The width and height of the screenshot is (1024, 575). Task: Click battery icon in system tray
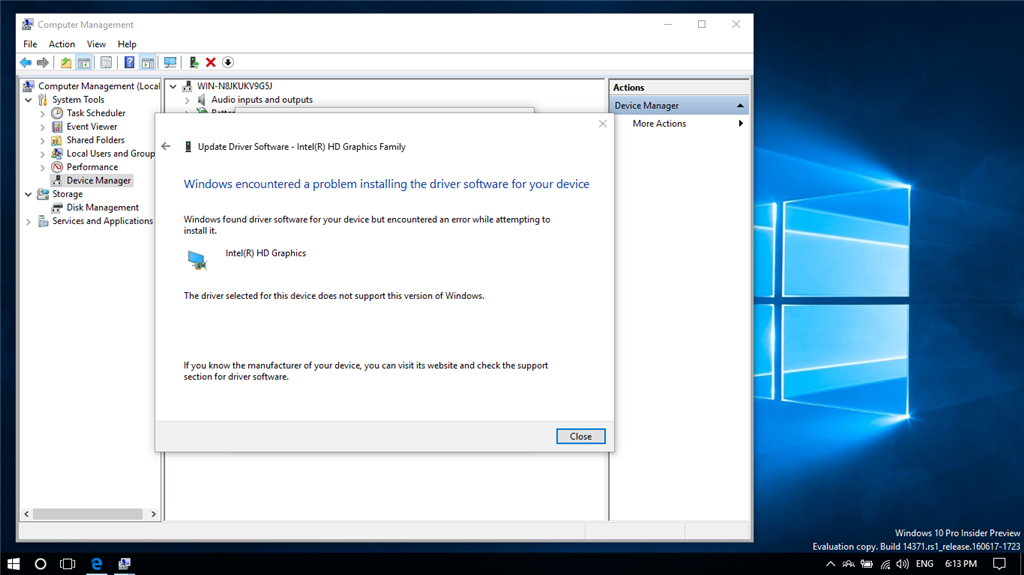[867, 564]
